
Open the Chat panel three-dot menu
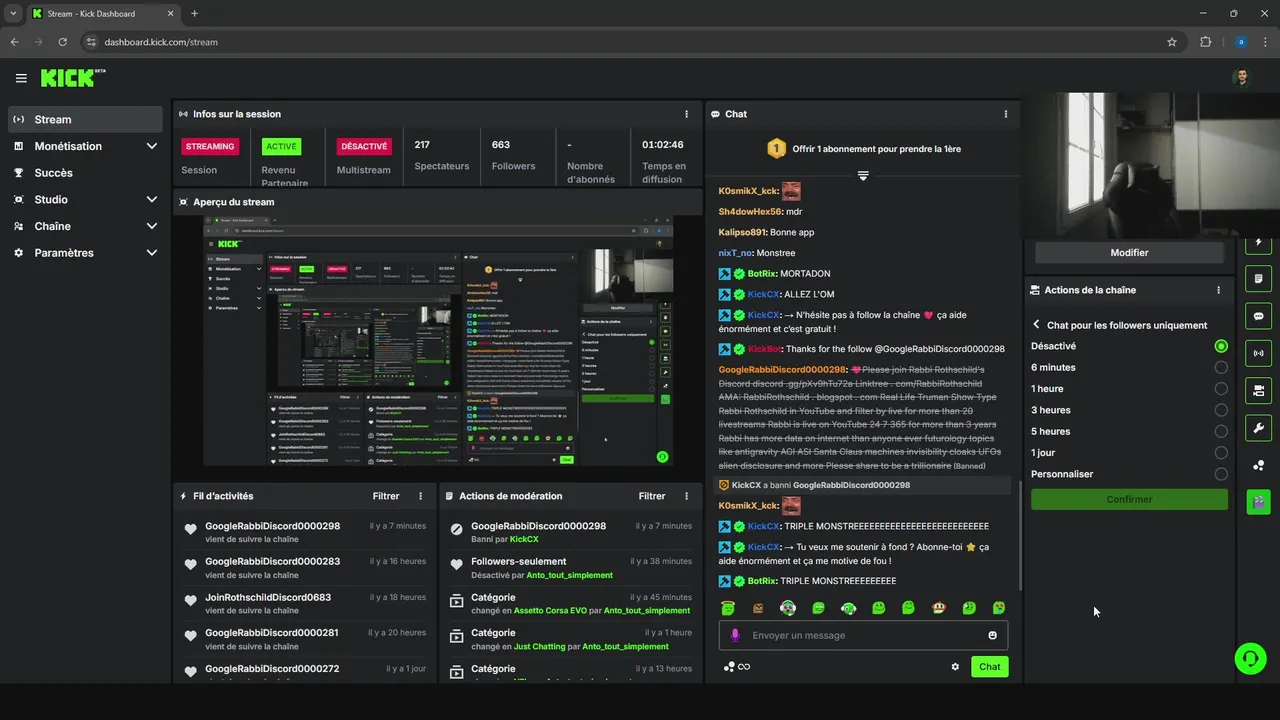(1006, 114)
